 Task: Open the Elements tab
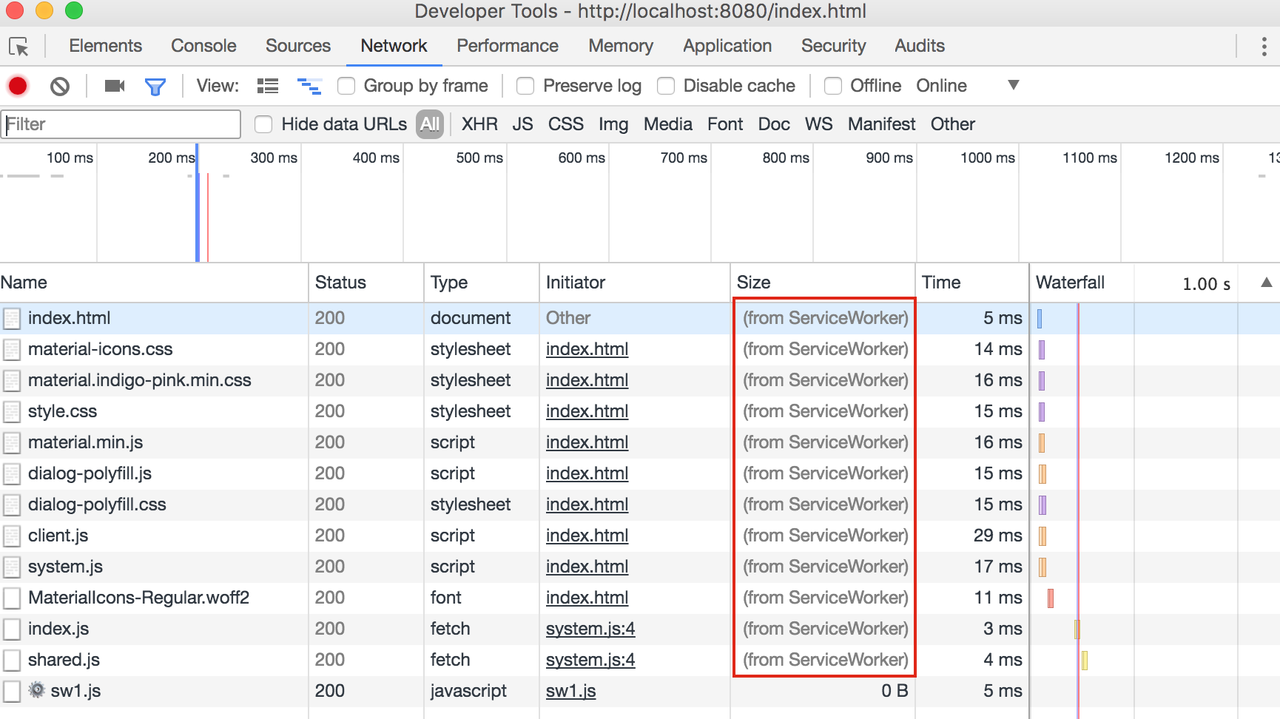click(x=105, y=46)
